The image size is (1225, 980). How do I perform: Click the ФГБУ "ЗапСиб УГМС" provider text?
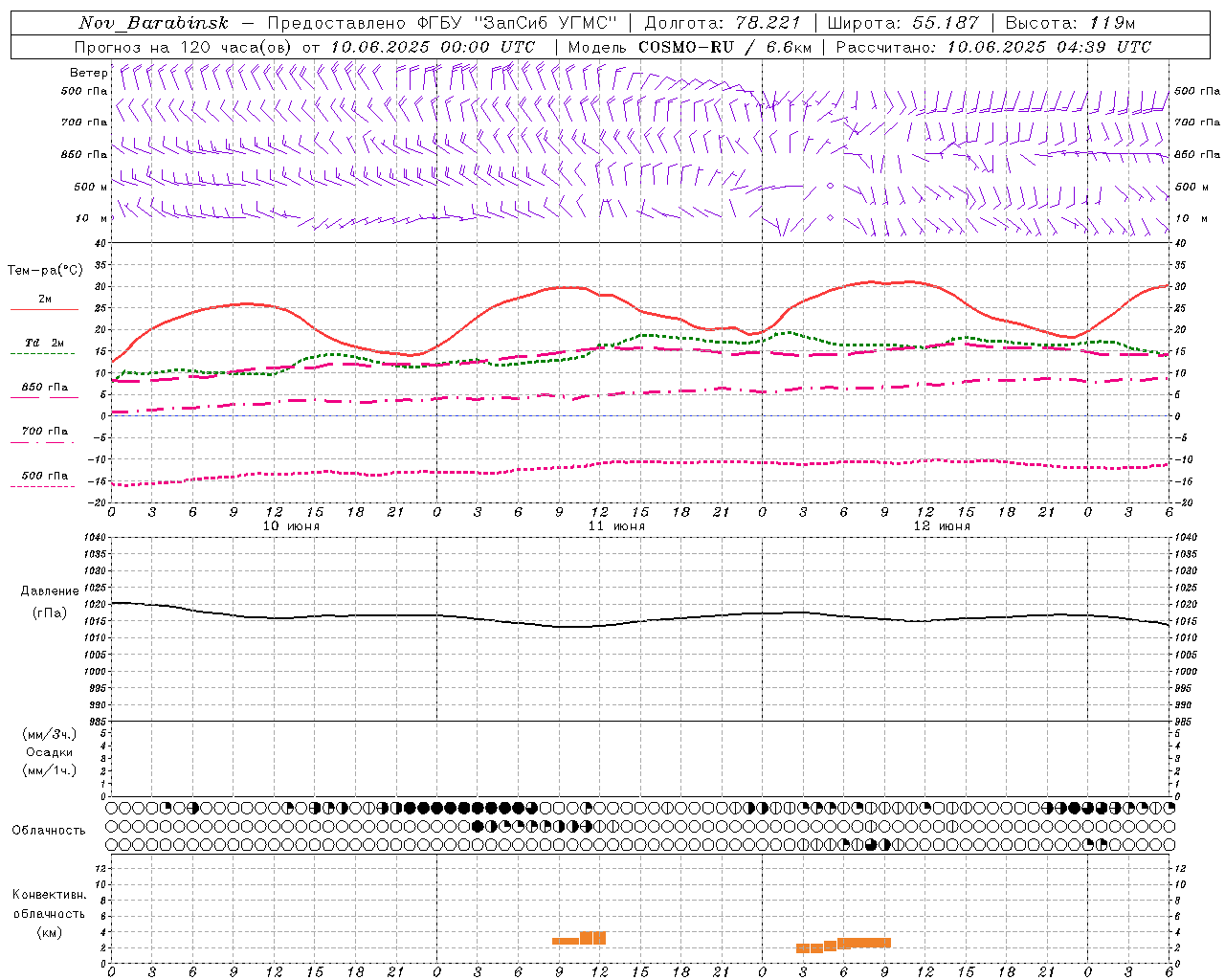[x=518, y=23]
